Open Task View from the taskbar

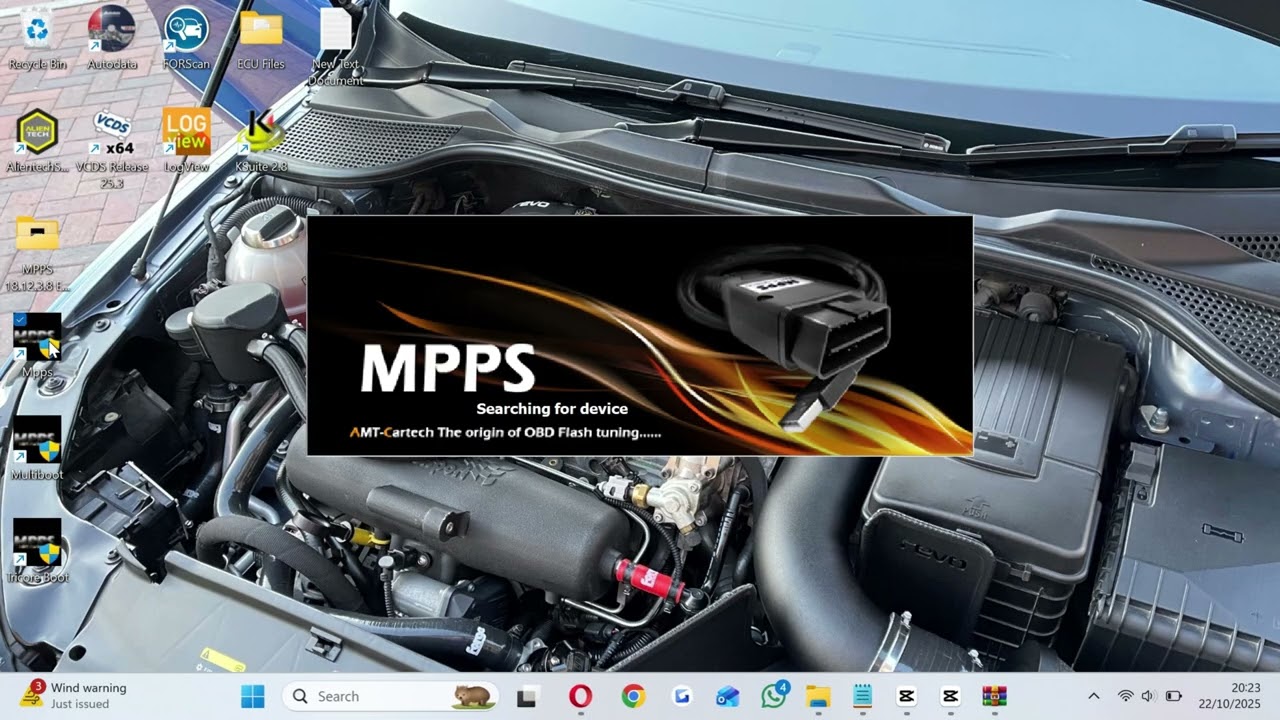point(528,696)
